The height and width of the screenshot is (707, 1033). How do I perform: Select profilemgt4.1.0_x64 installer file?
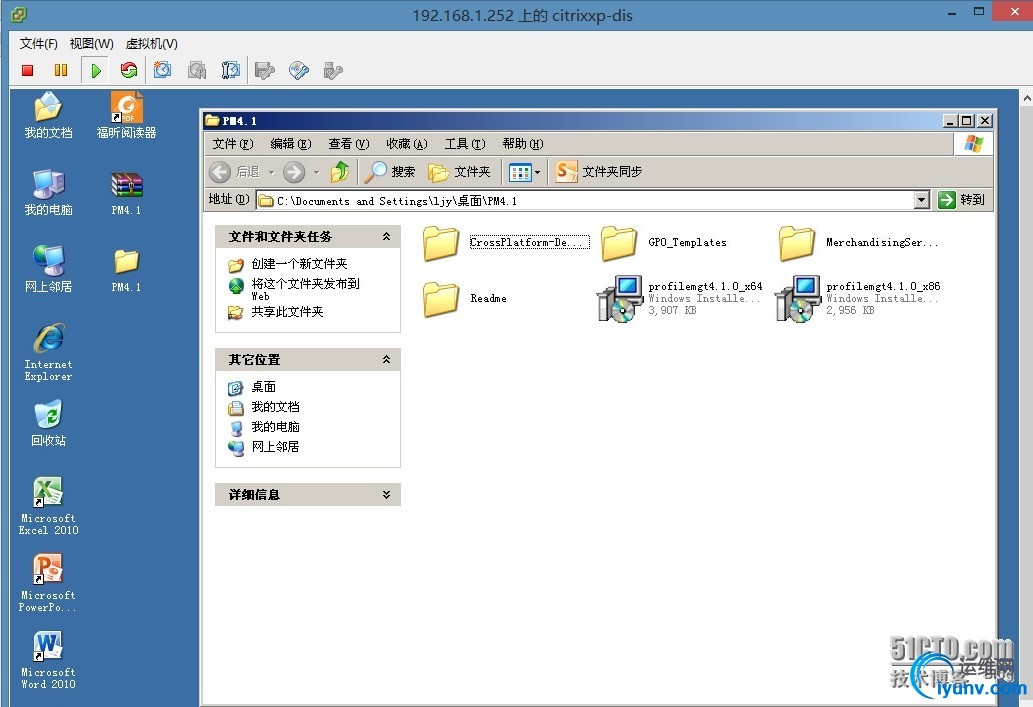(679, 298)
